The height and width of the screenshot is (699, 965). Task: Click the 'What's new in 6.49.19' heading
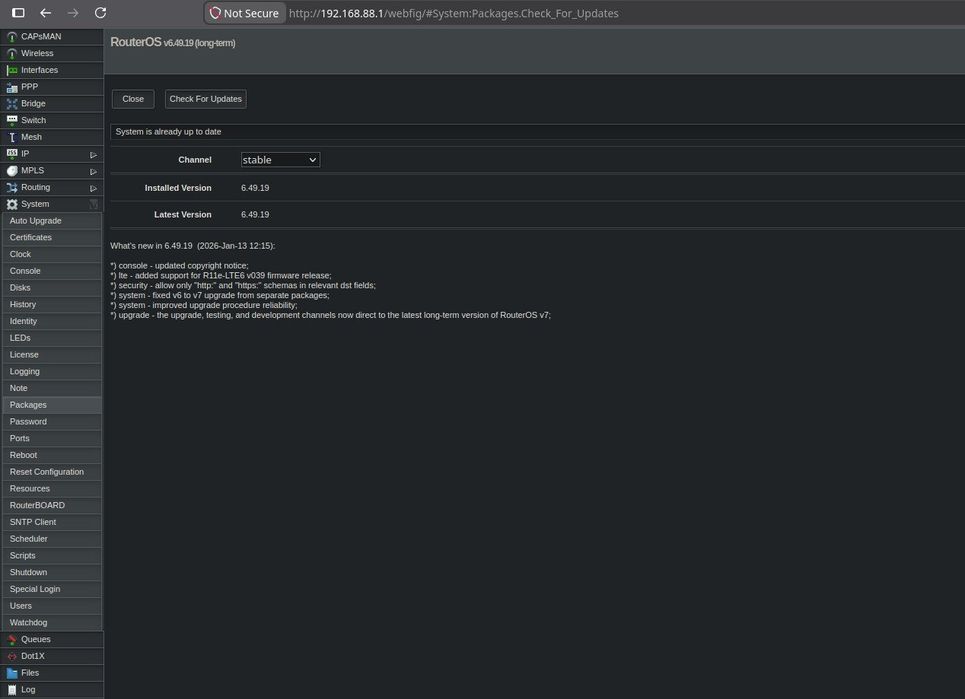[x=193, y=246]
